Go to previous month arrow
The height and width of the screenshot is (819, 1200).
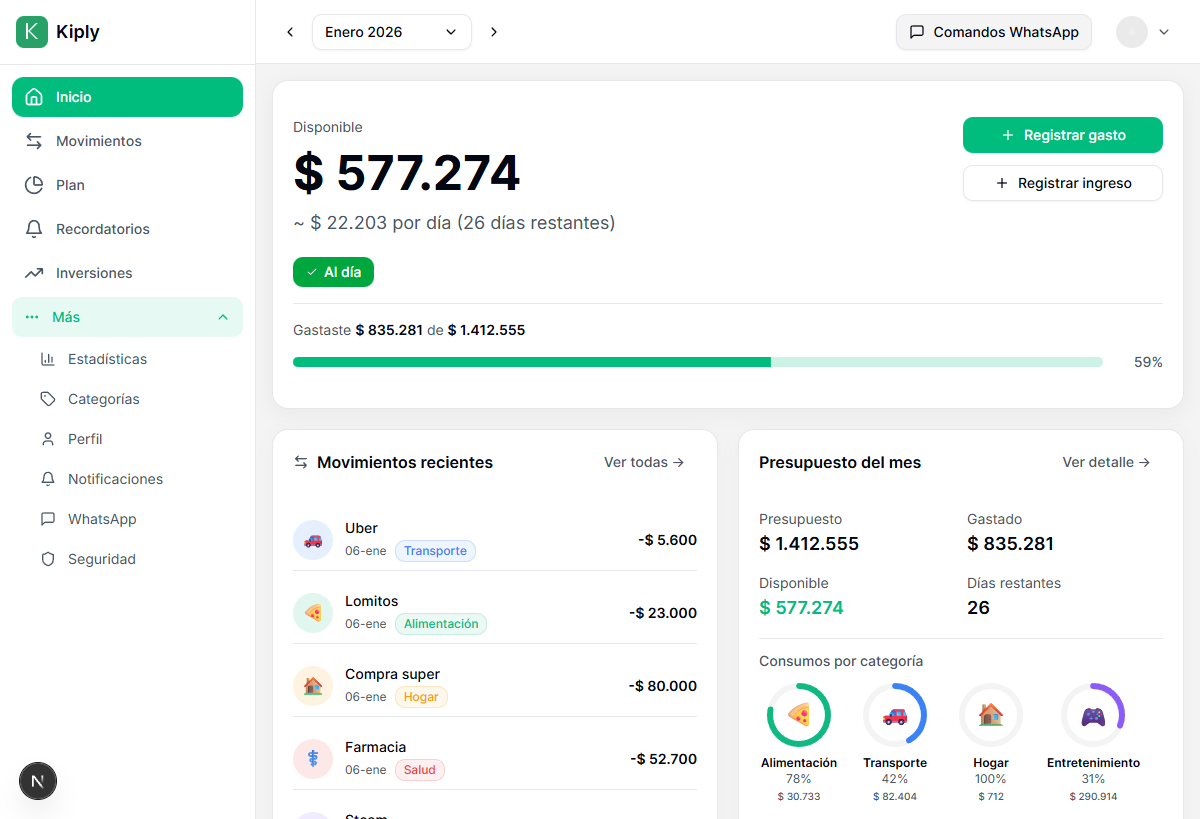pos(290,32)
